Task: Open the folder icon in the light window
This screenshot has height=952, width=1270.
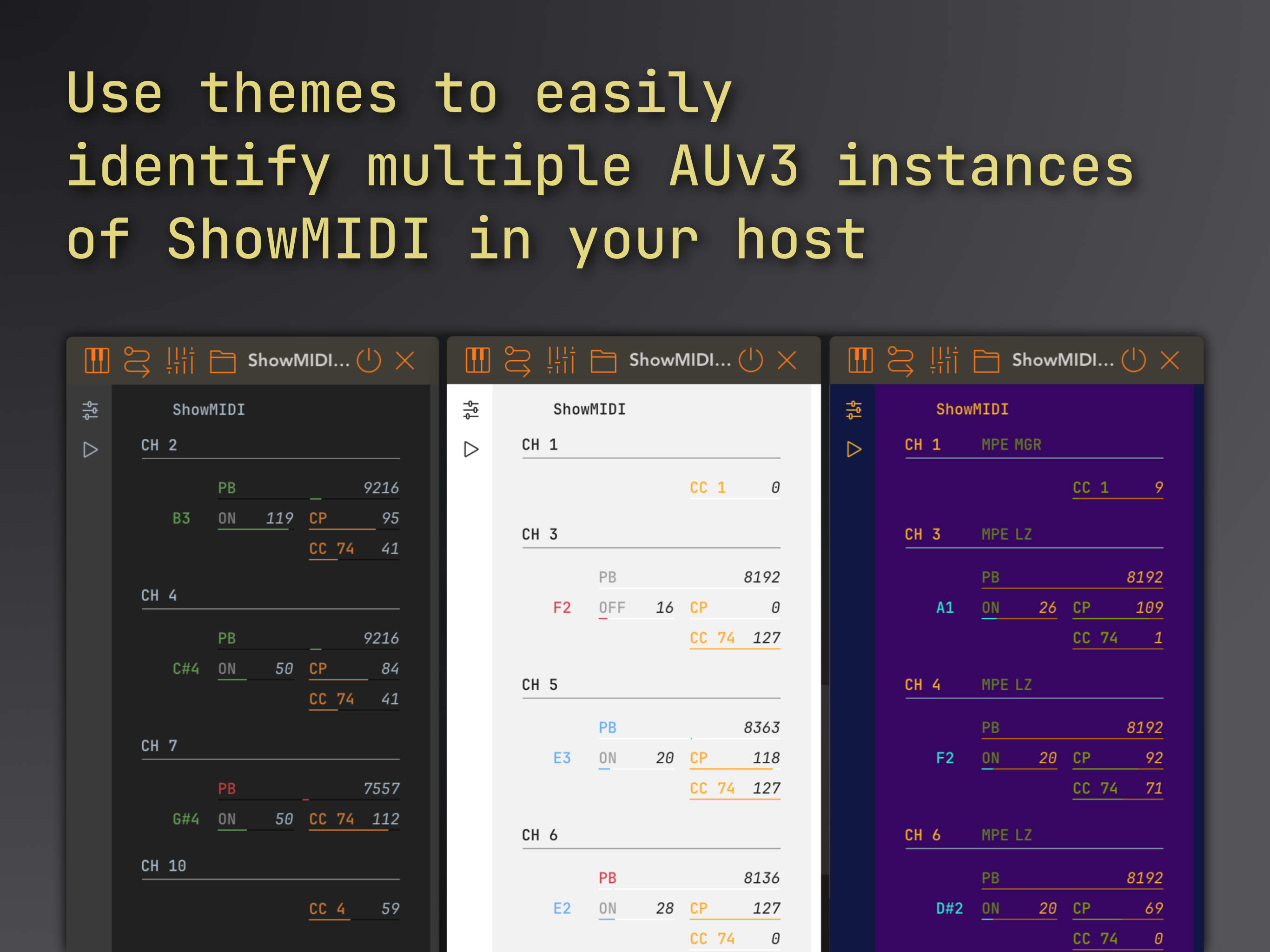Action: [x=603, y=361]
